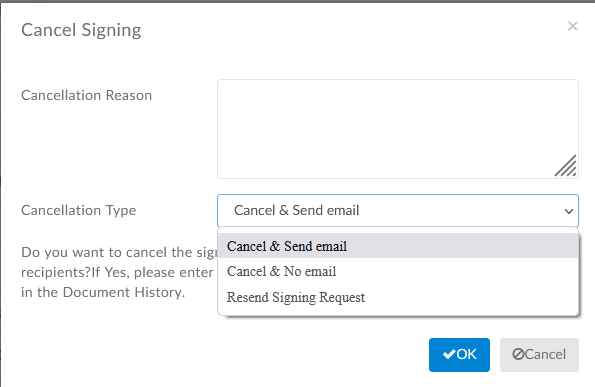Viewport: 595px width, 387px height.
Task: Click the checkmark icon on OK button
Action: tap(449, 354)
